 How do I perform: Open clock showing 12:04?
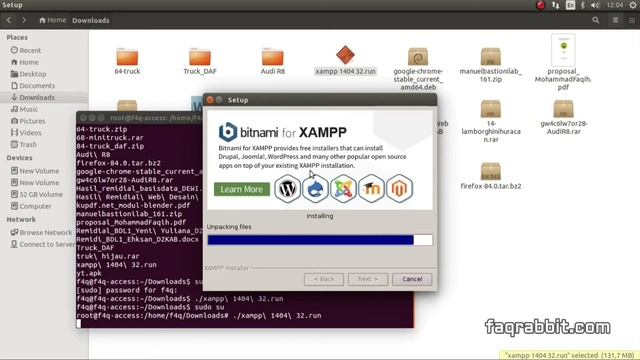614,5
